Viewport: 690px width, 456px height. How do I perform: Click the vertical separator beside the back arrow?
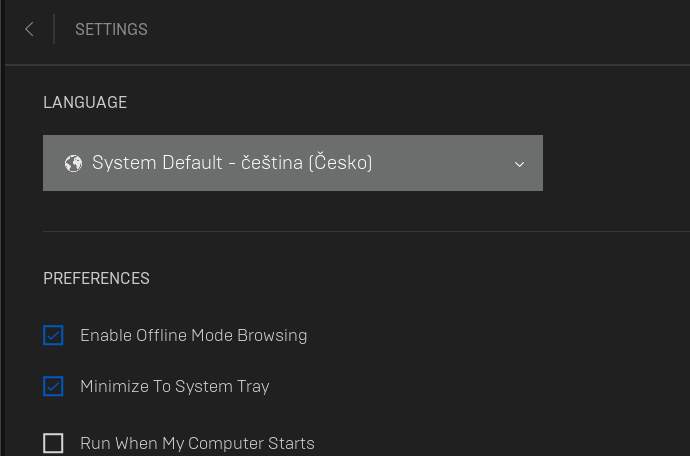54,30
